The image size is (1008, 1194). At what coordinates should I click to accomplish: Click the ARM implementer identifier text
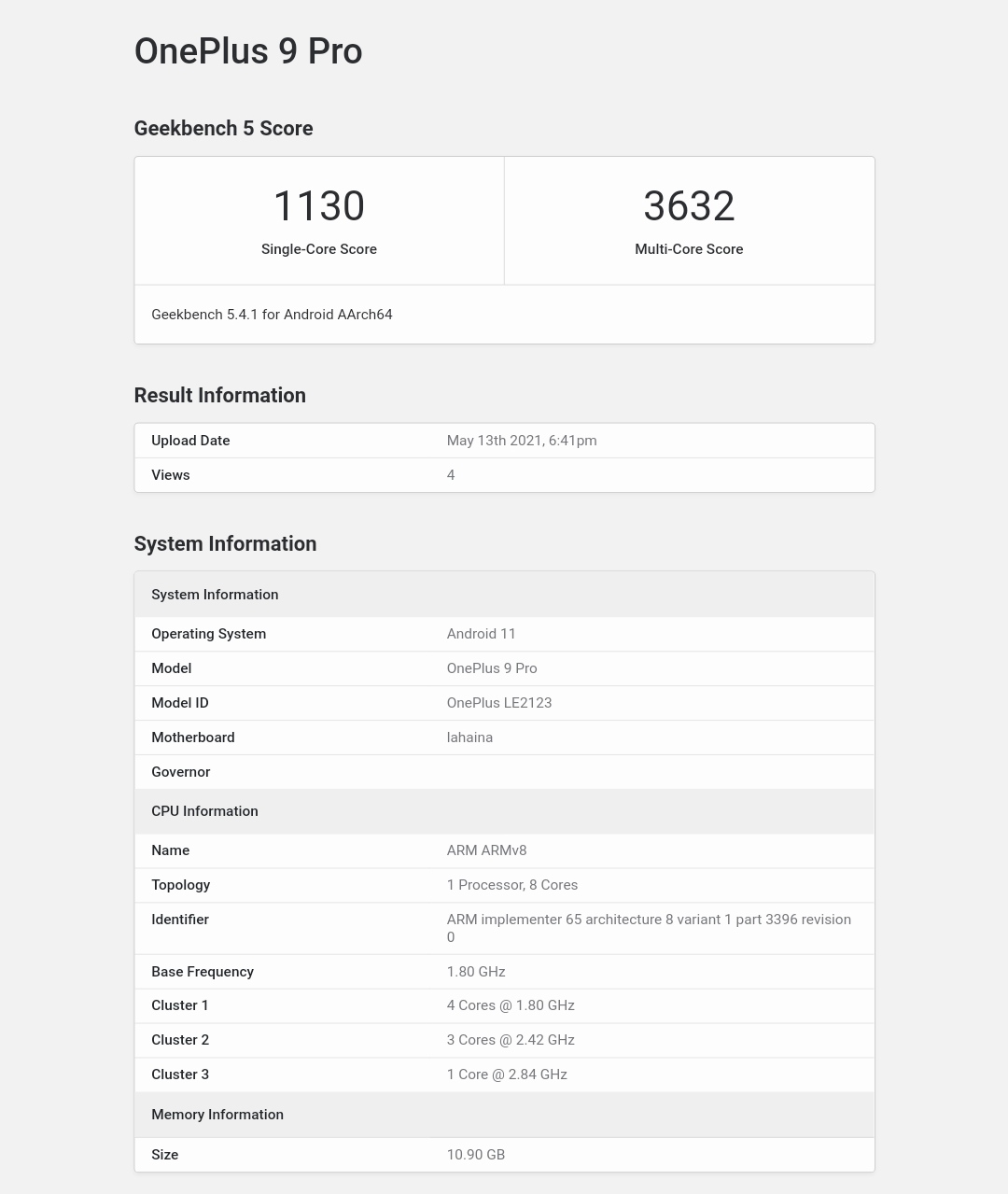648,920
